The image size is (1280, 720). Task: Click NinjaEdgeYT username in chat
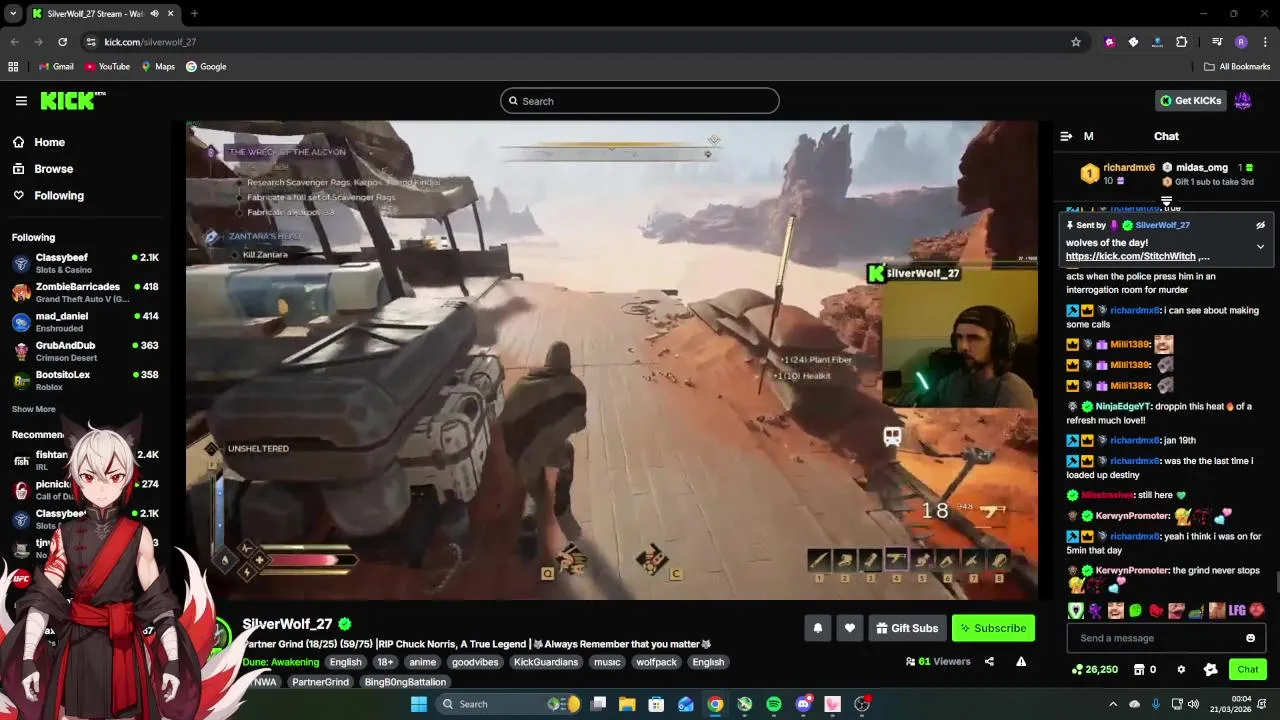click(1123, 407)
